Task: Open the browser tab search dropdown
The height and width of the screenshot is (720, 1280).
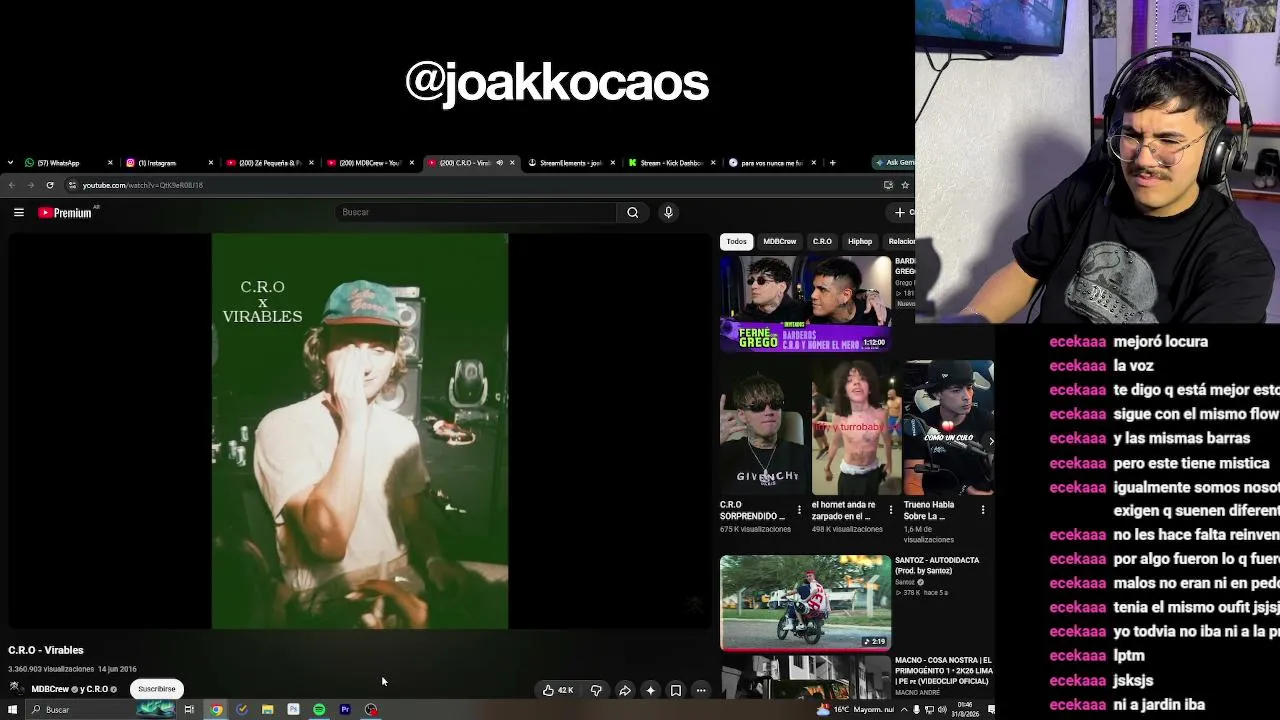Action: click(10, 163)
